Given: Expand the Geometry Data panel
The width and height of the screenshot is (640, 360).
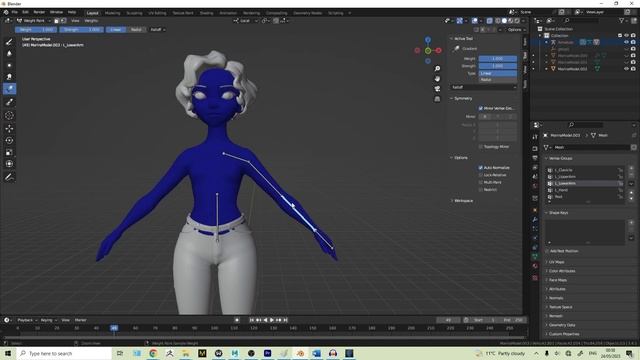Looking at the screenshot, I should [x=562, y=325].
